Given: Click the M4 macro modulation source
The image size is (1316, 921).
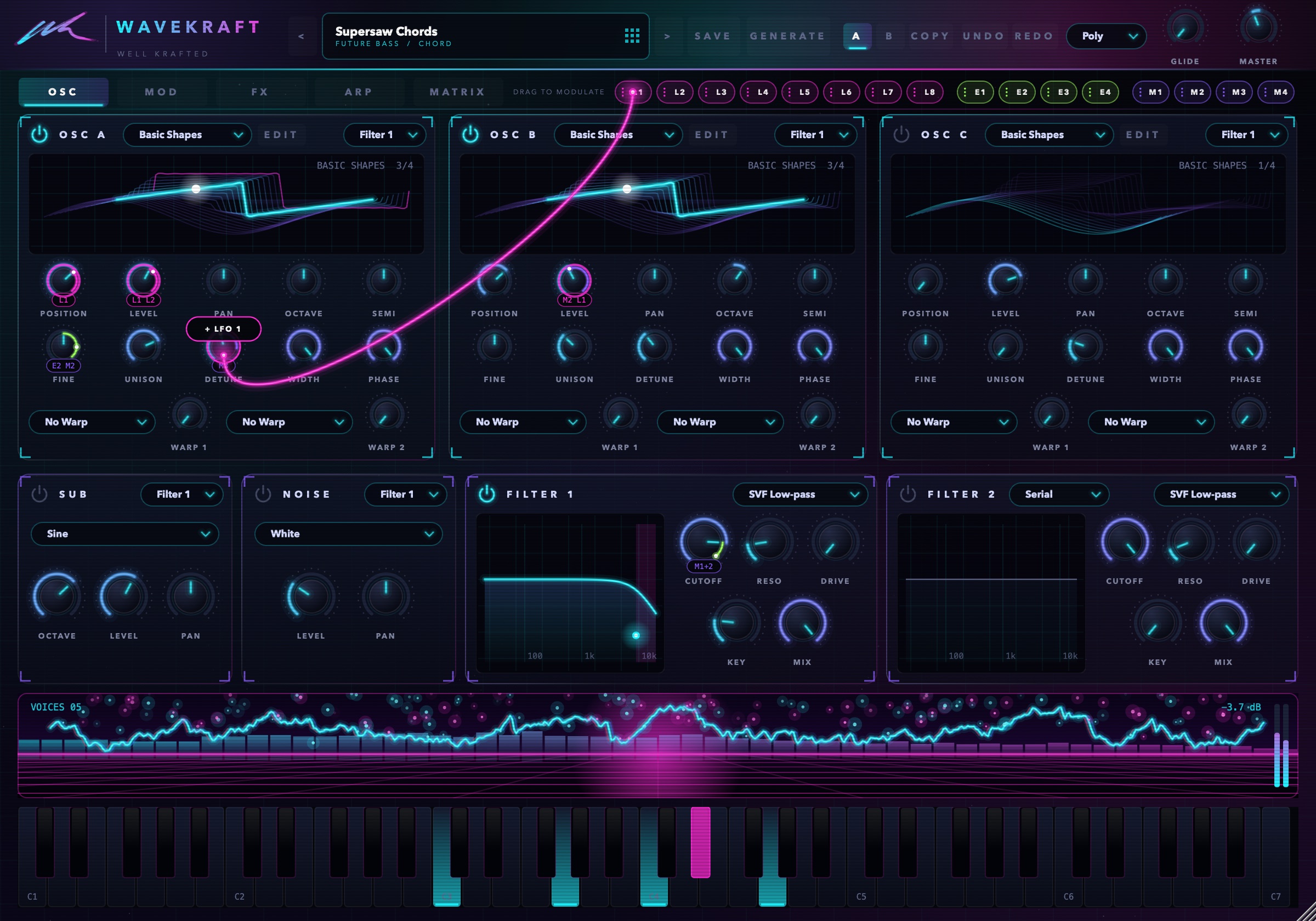Looking at the screenshot, I should pyautogui.click(x=1275, y=92).
